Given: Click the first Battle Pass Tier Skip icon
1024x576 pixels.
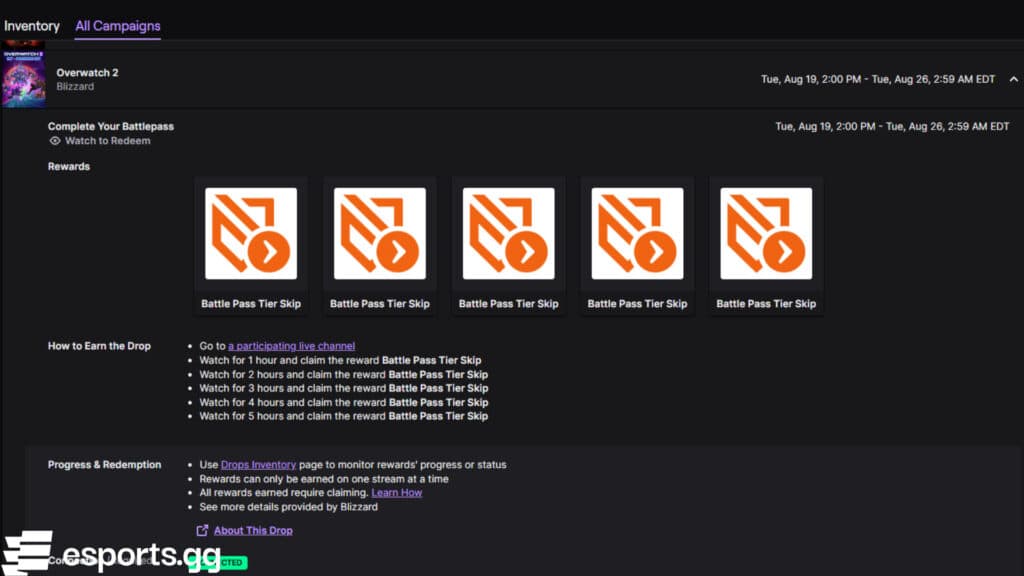Looking at the screenshot, I should click(x=251, y=234).
